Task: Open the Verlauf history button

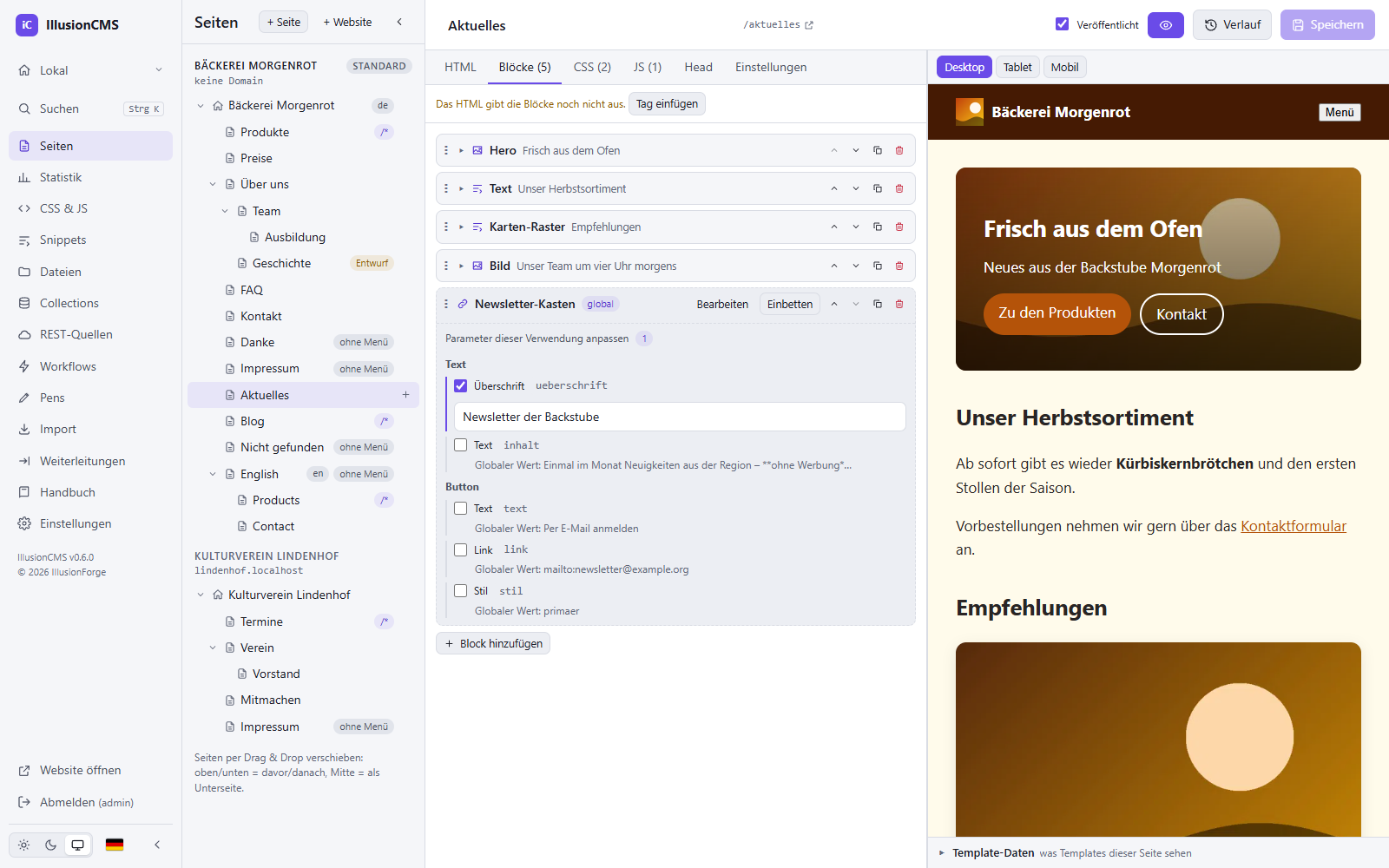Action: tap(1233, 25)
